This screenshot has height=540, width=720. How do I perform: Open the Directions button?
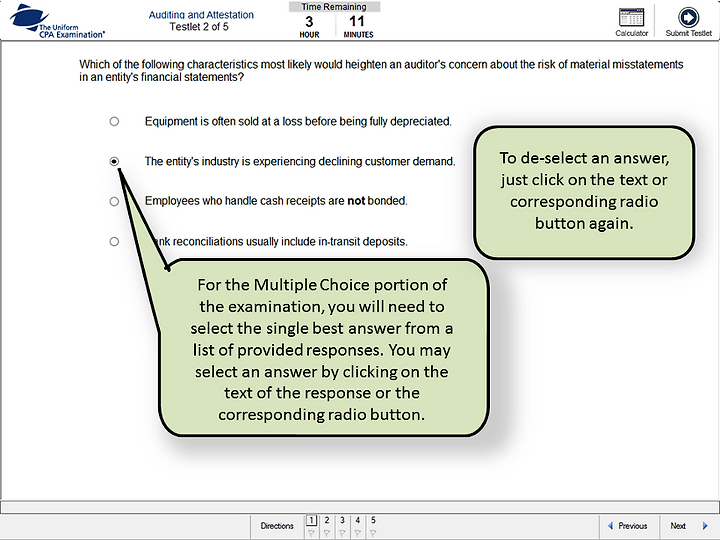[x=277, y=526]
